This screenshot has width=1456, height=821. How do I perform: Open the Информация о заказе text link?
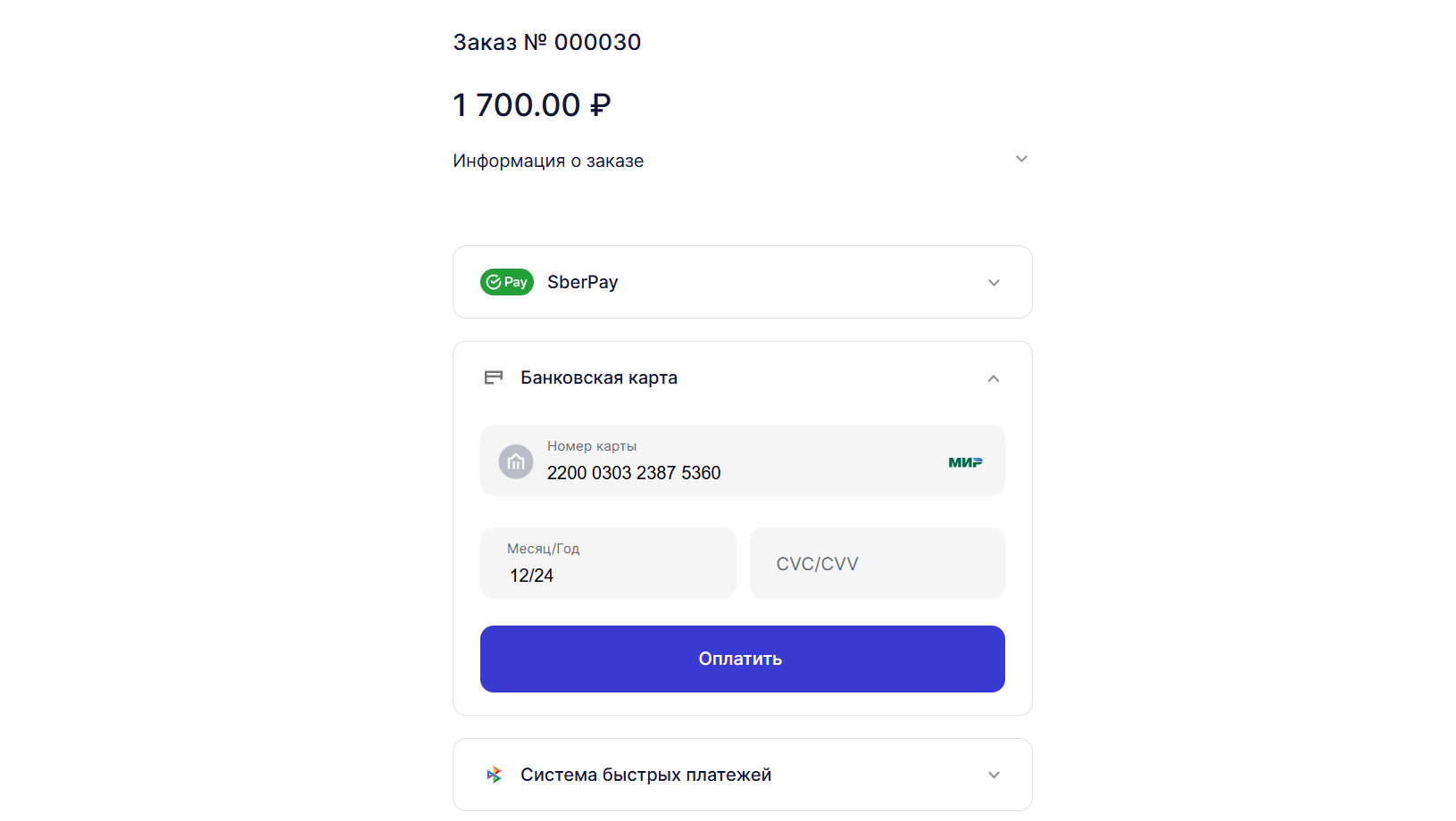click(548, 161)
